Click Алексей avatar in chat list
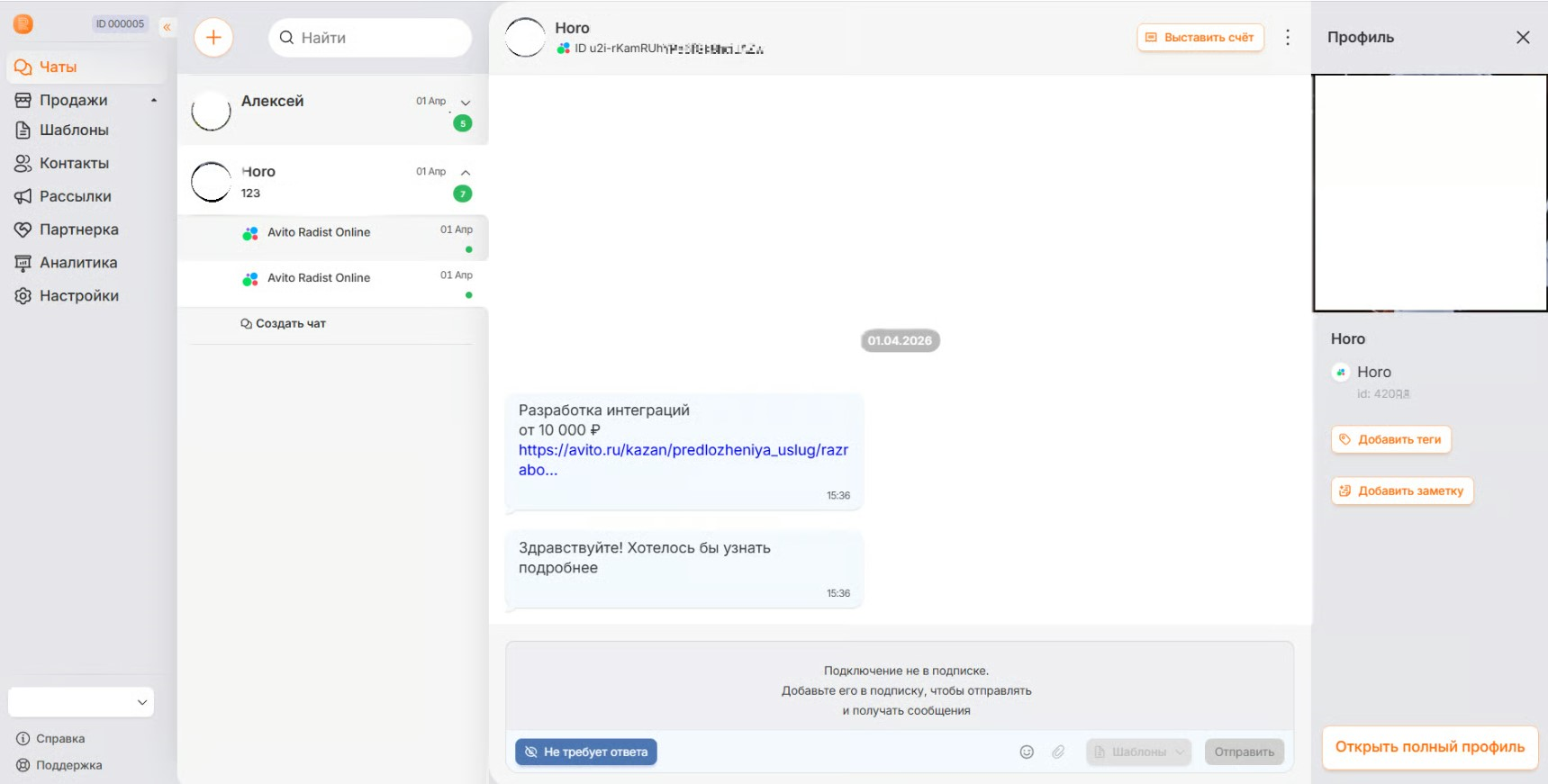Screen dimensions: 1548x784 (x=212, y=112)
